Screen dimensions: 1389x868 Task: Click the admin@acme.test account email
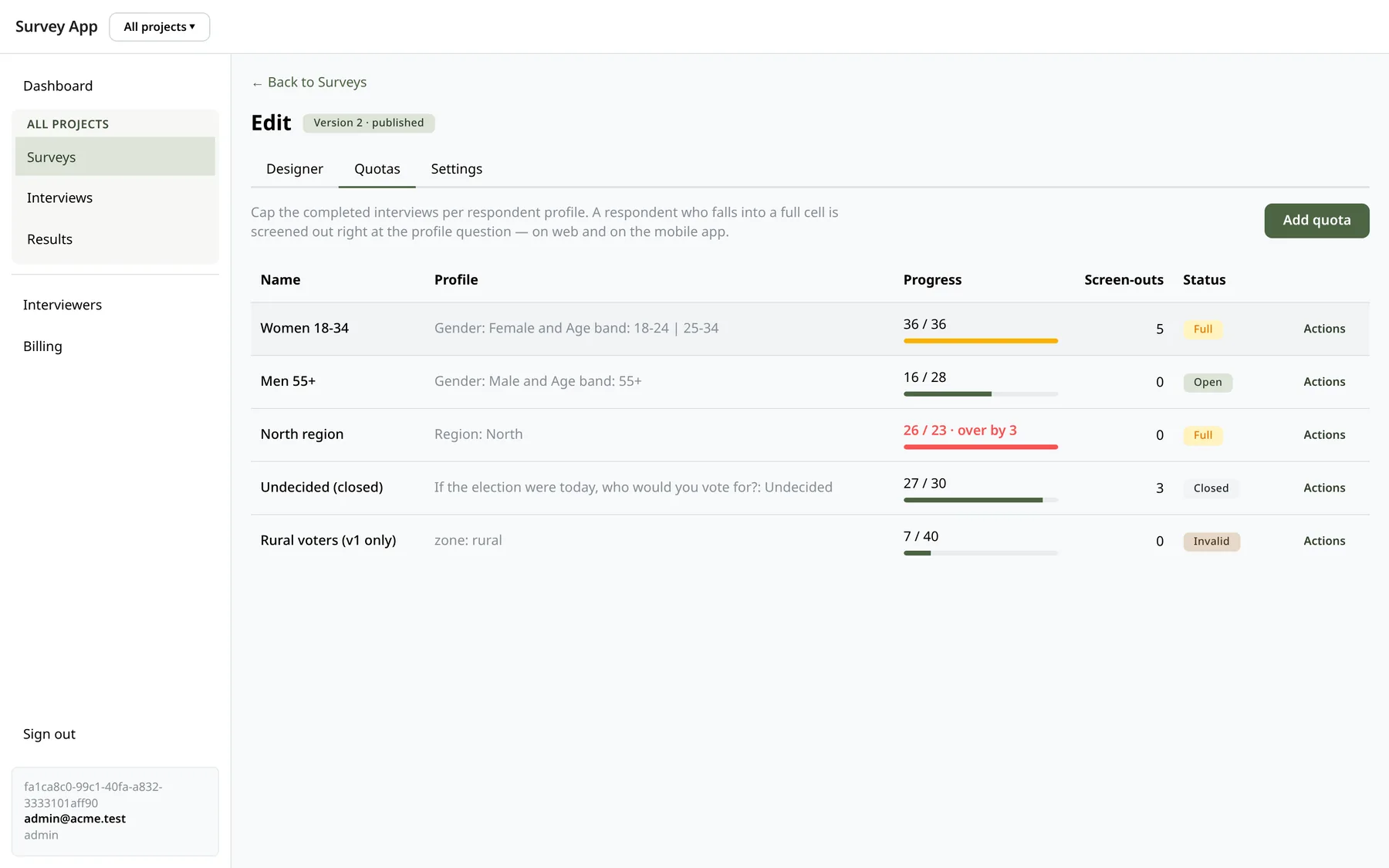click(75, 819)
